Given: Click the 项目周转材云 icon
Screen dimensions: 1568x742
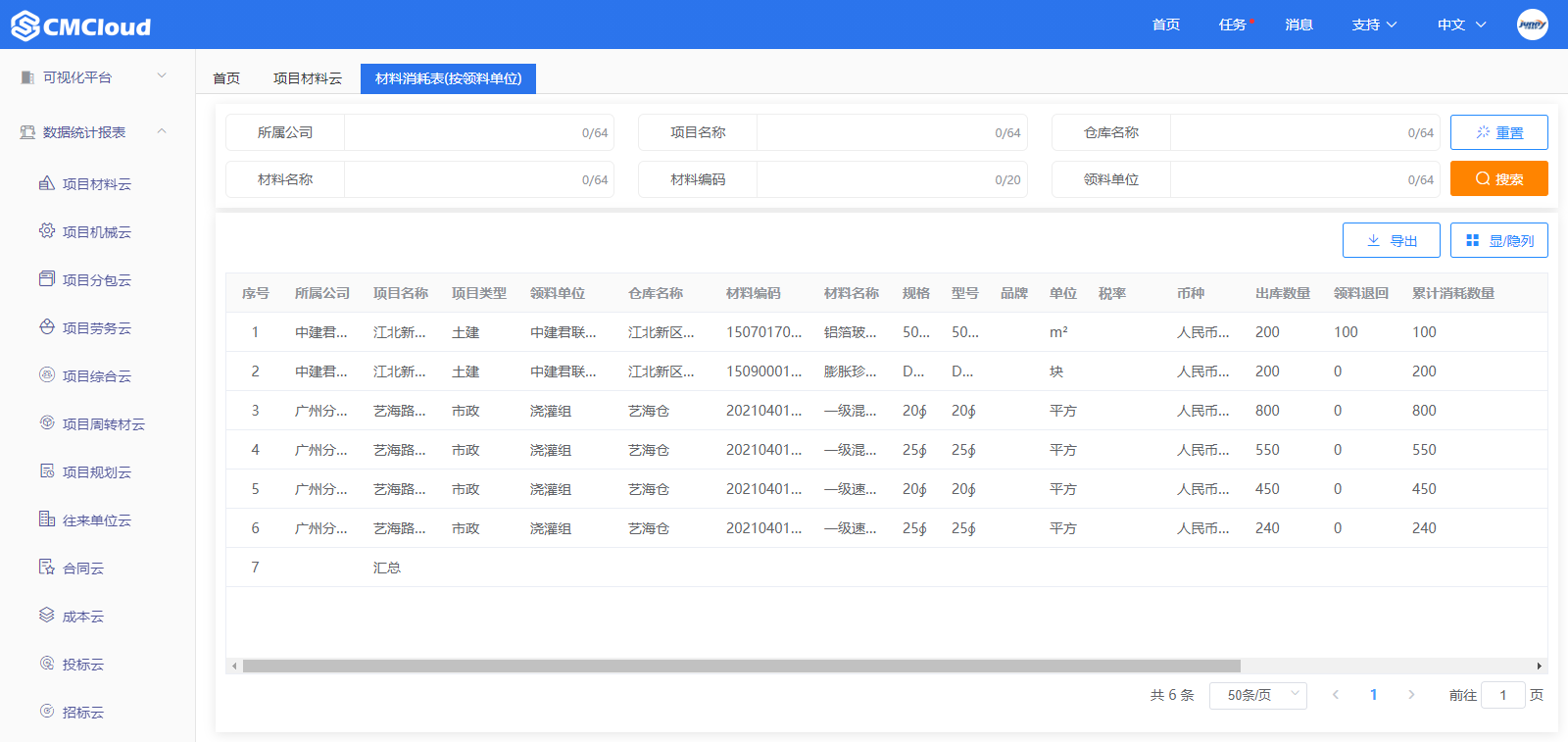Looking at the screenshot, I should (47, 423).
